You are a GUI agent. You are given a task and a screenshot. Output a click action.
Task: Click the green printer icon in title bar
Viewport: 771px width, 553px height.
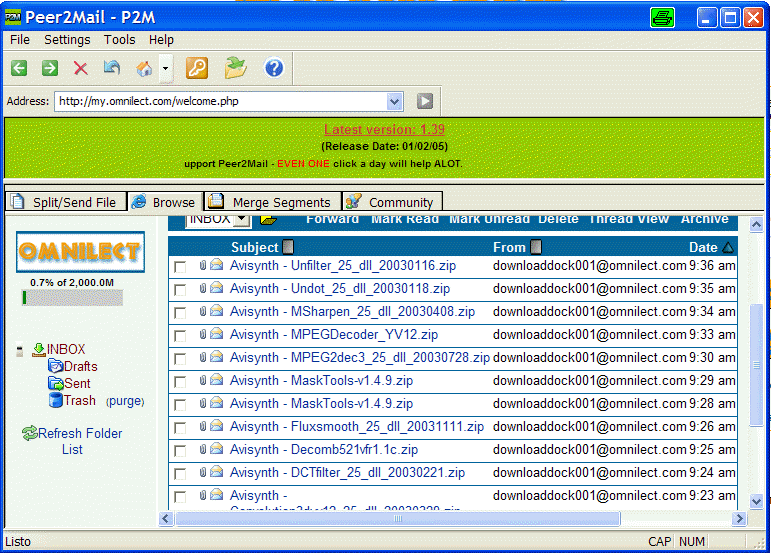coord(662,18)
